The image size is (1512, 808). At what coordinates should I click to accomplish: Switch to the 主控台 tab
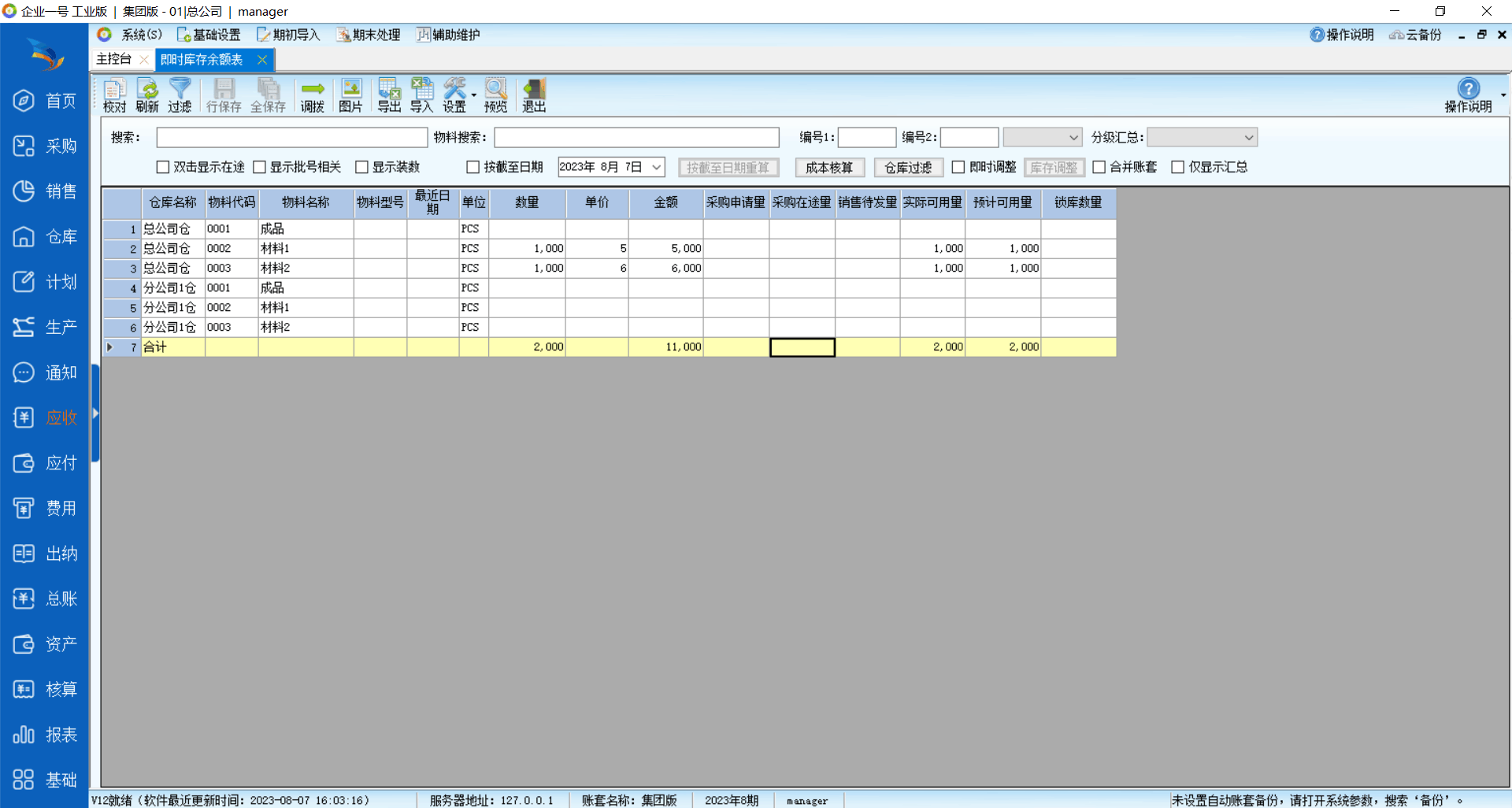coord(114,59)
